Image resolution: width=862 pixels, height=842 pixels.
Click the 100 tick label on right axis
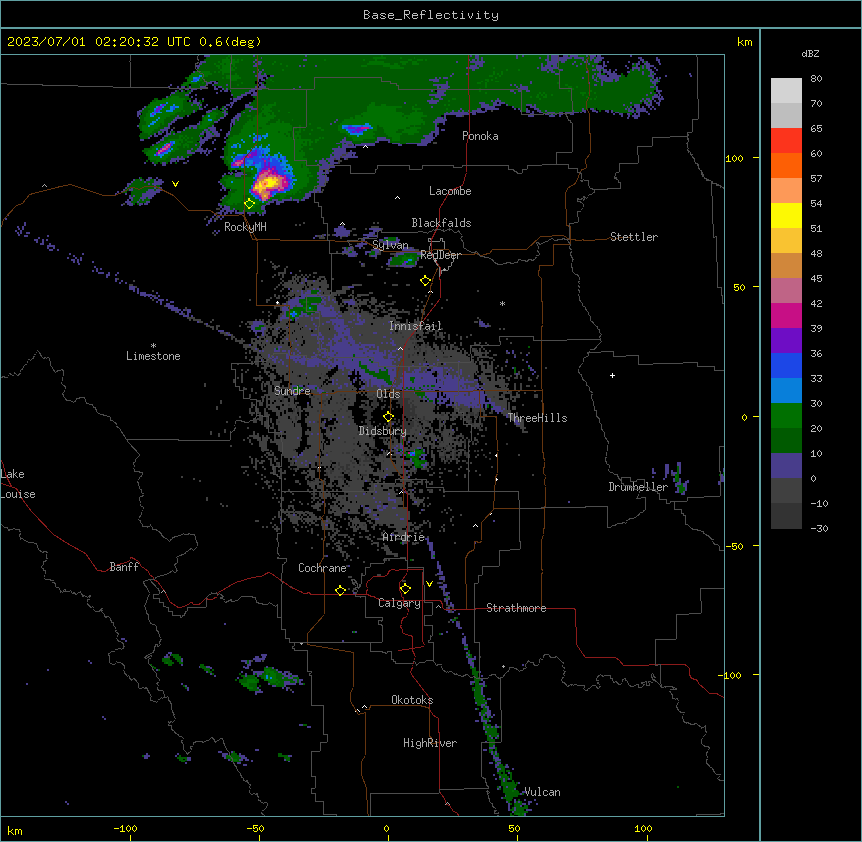[734, 158]
